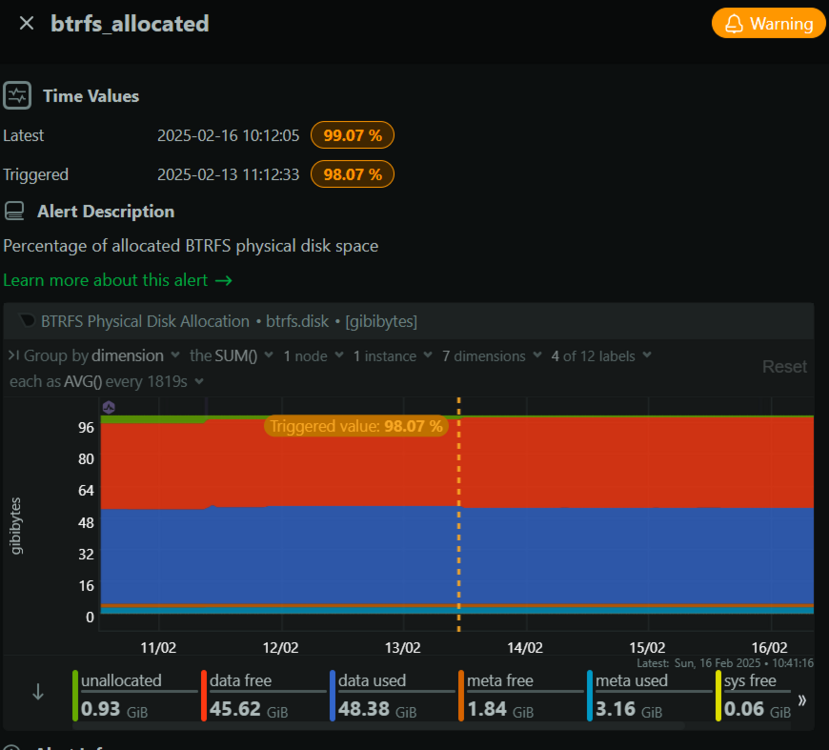
Task: Click the Reset button on chart
Action: [784, 366]
